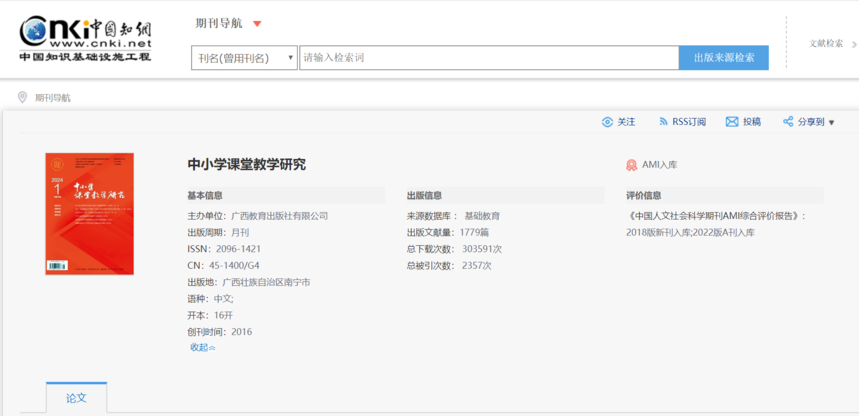This screenshot has width=859, height=416.
Task: Expand the 分享到 dropdown arrow
Action: [x=831, y=123]
